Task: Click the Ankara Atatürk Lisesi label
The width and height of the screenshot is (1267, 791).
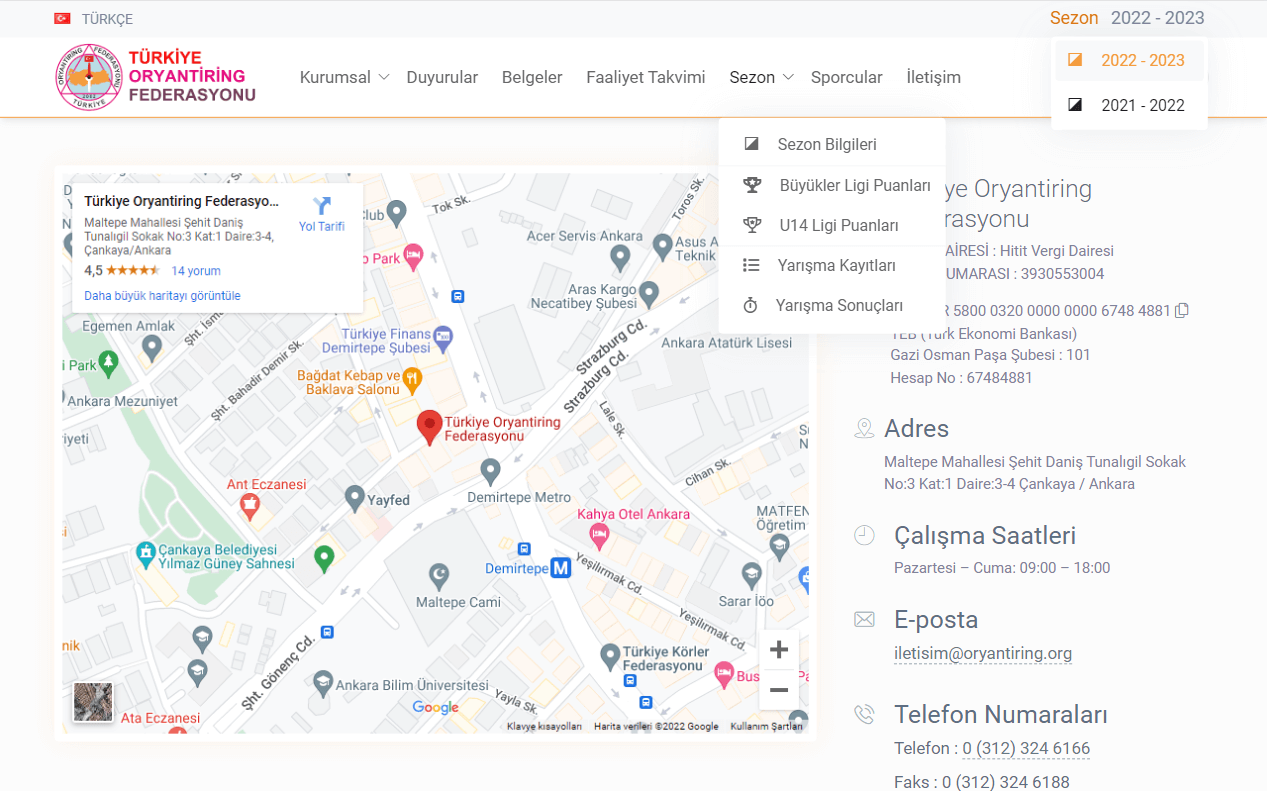Action: (727, 343)
